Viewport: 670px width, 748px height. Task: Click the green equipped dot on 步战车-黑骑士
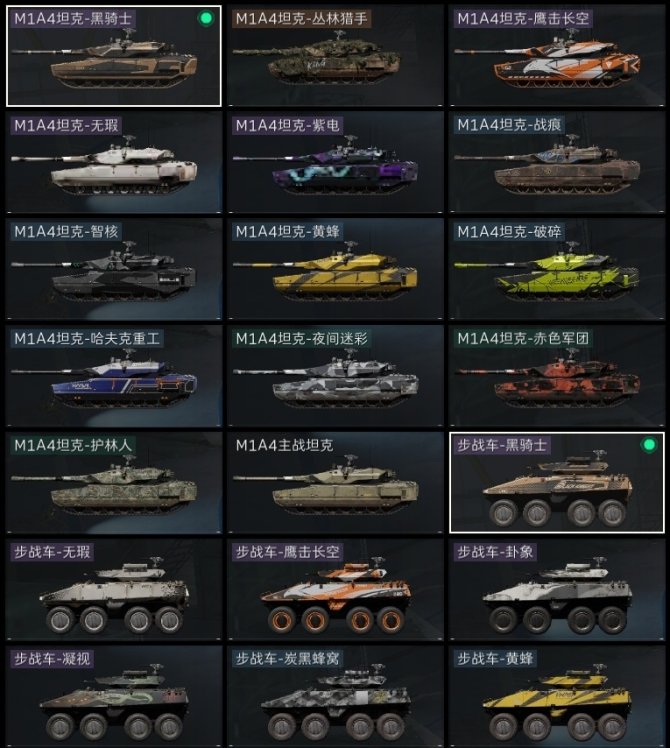point(649,445)
